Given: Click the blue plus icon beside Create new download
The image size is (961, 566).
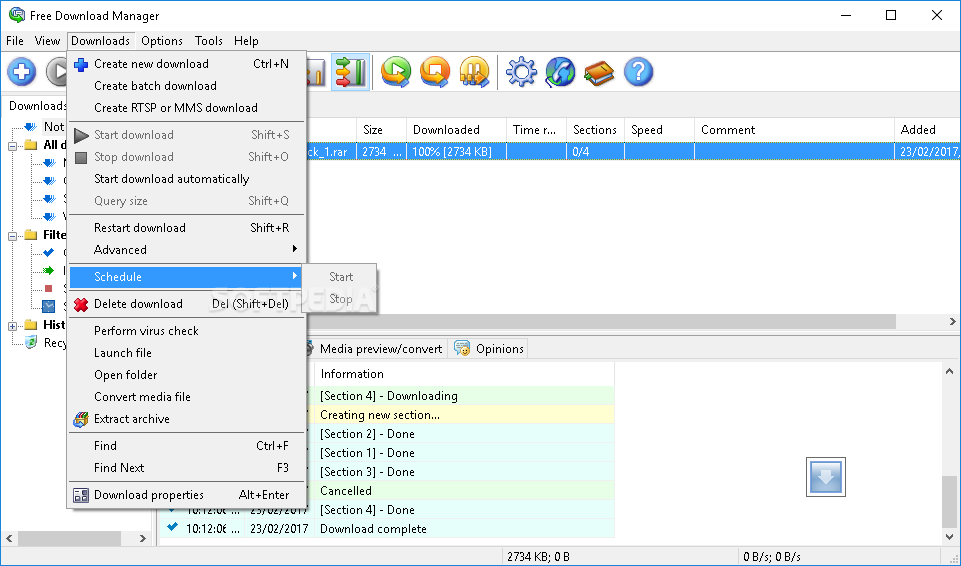Looking at the screenshot, I should tap(81, 64).
